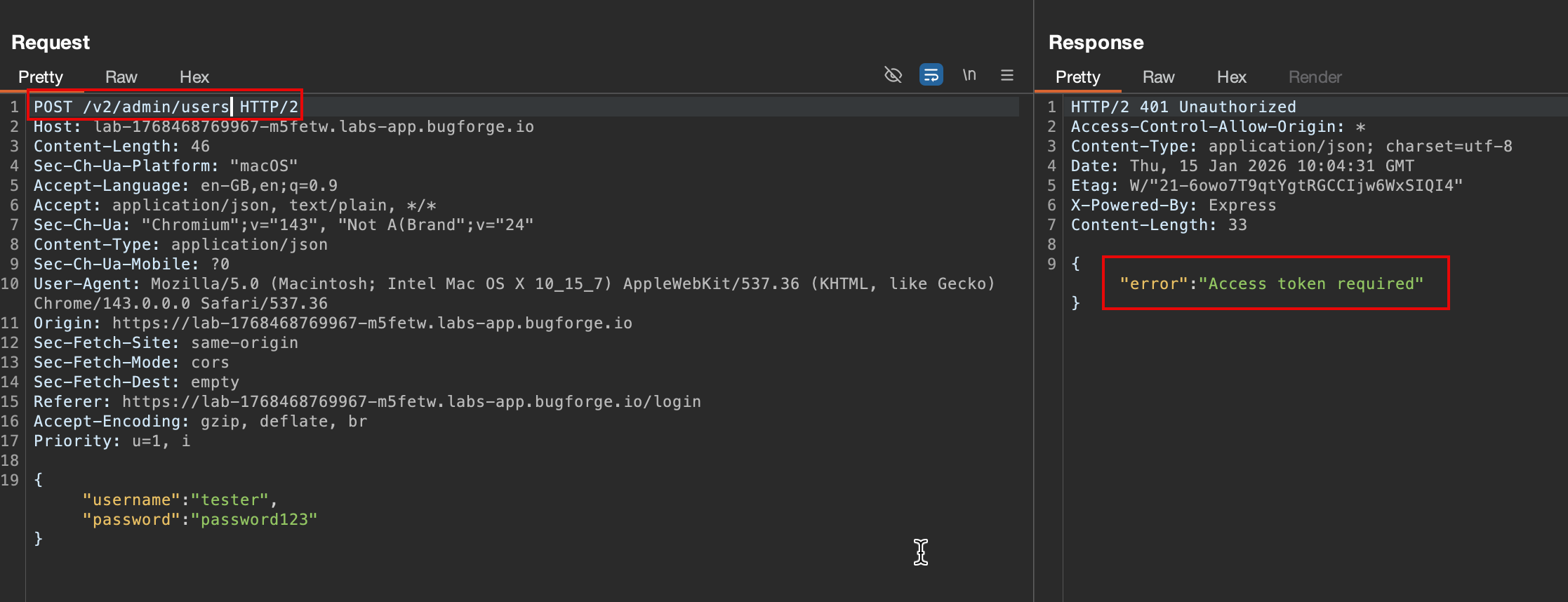Click the crossed-out eye icon in Request toolbar

[x=893, y=75]
